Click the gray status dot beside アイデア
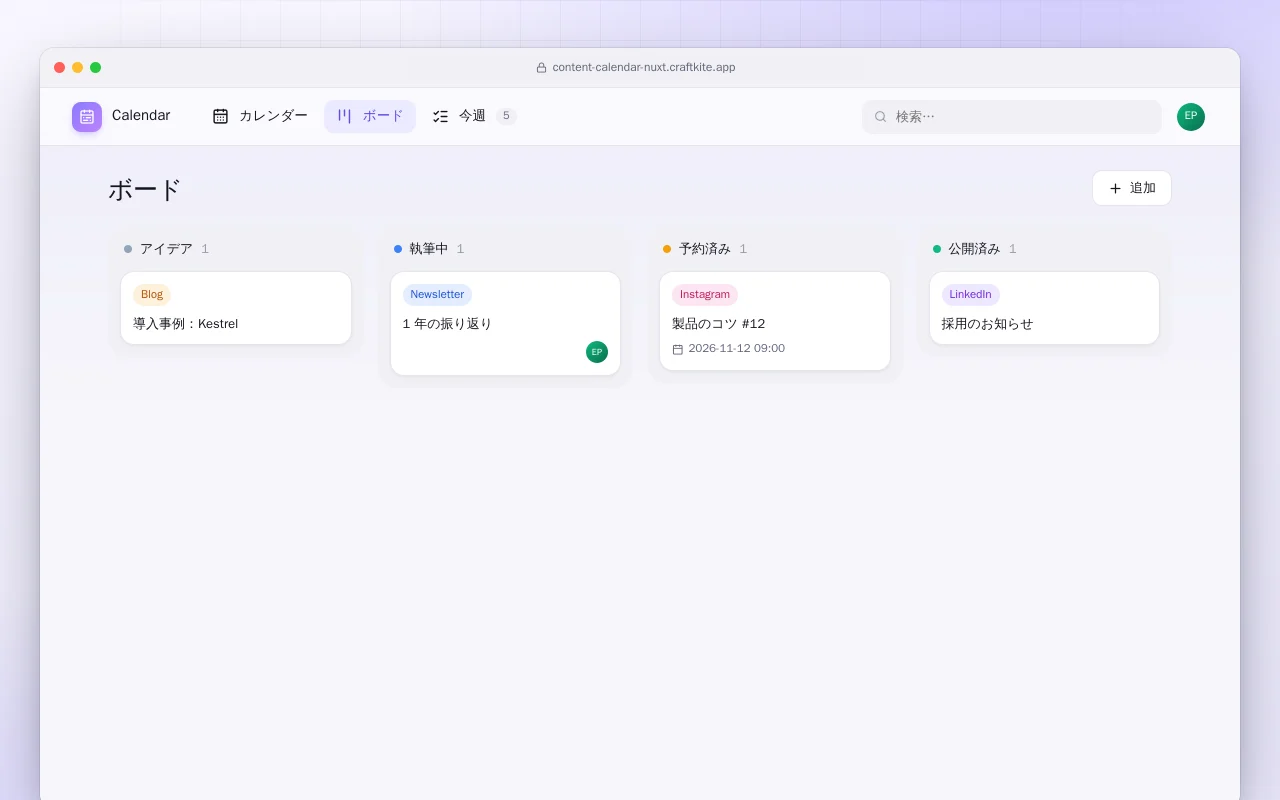Viewport: 1280px width, 800px height. (x=128, y=249)
